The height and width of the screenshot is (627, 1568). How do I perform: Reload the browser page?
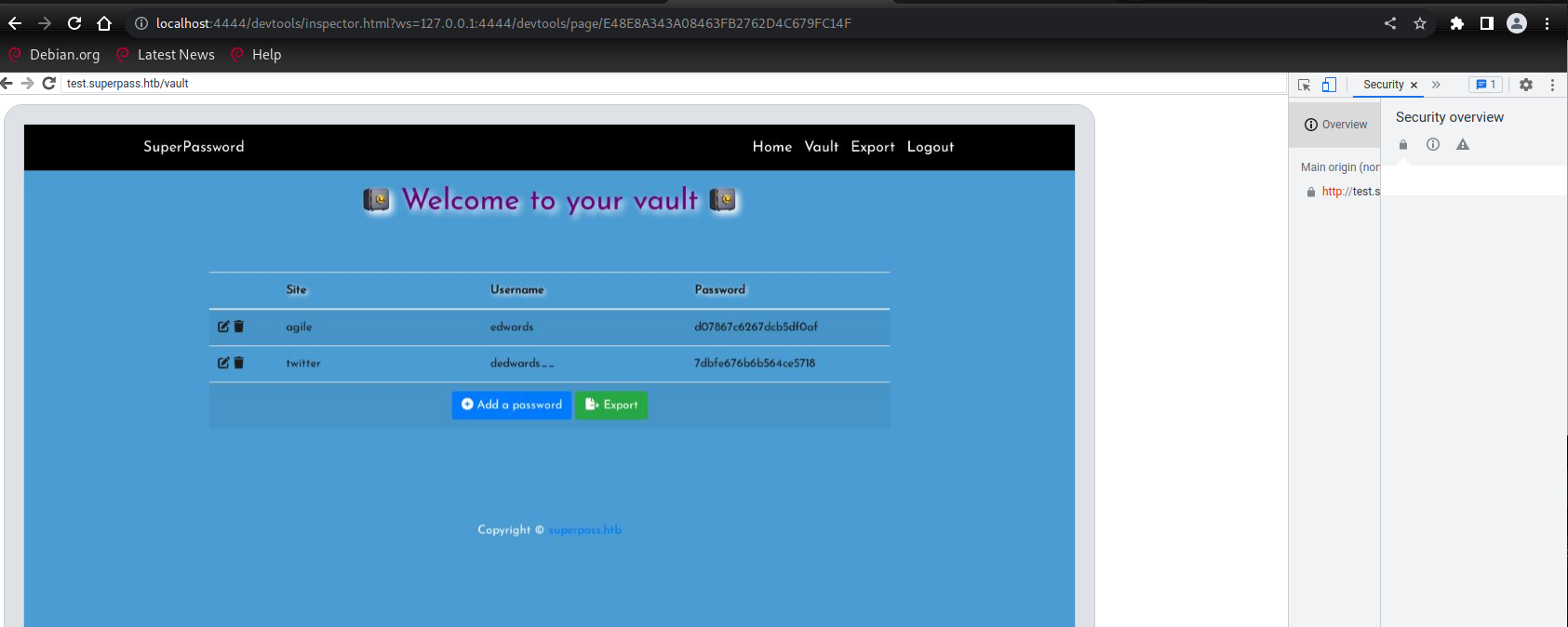pos(74,23)
